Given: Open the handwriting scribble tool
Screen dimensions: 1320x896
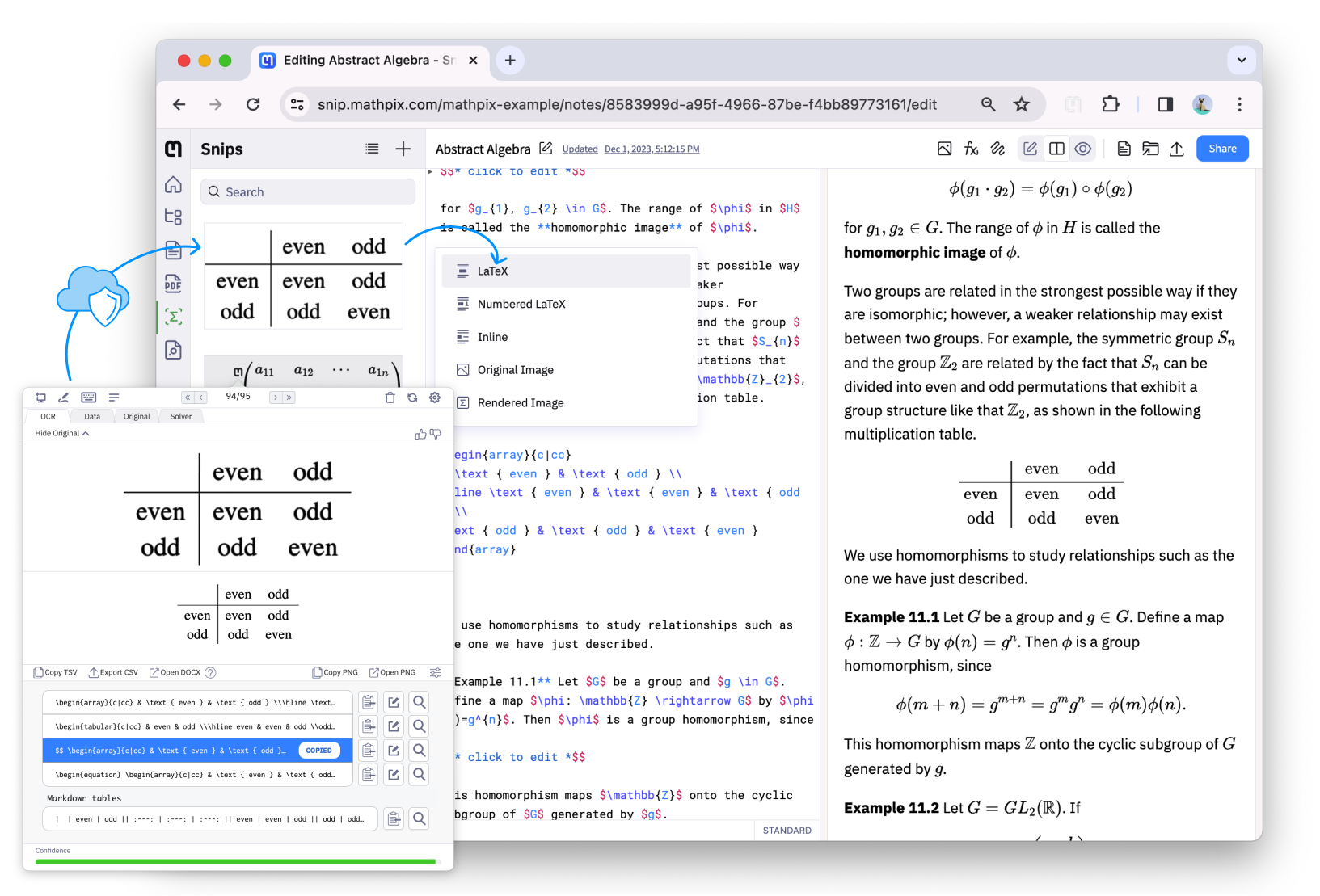Looking at the screenshot, I should [x=997, y=149].
